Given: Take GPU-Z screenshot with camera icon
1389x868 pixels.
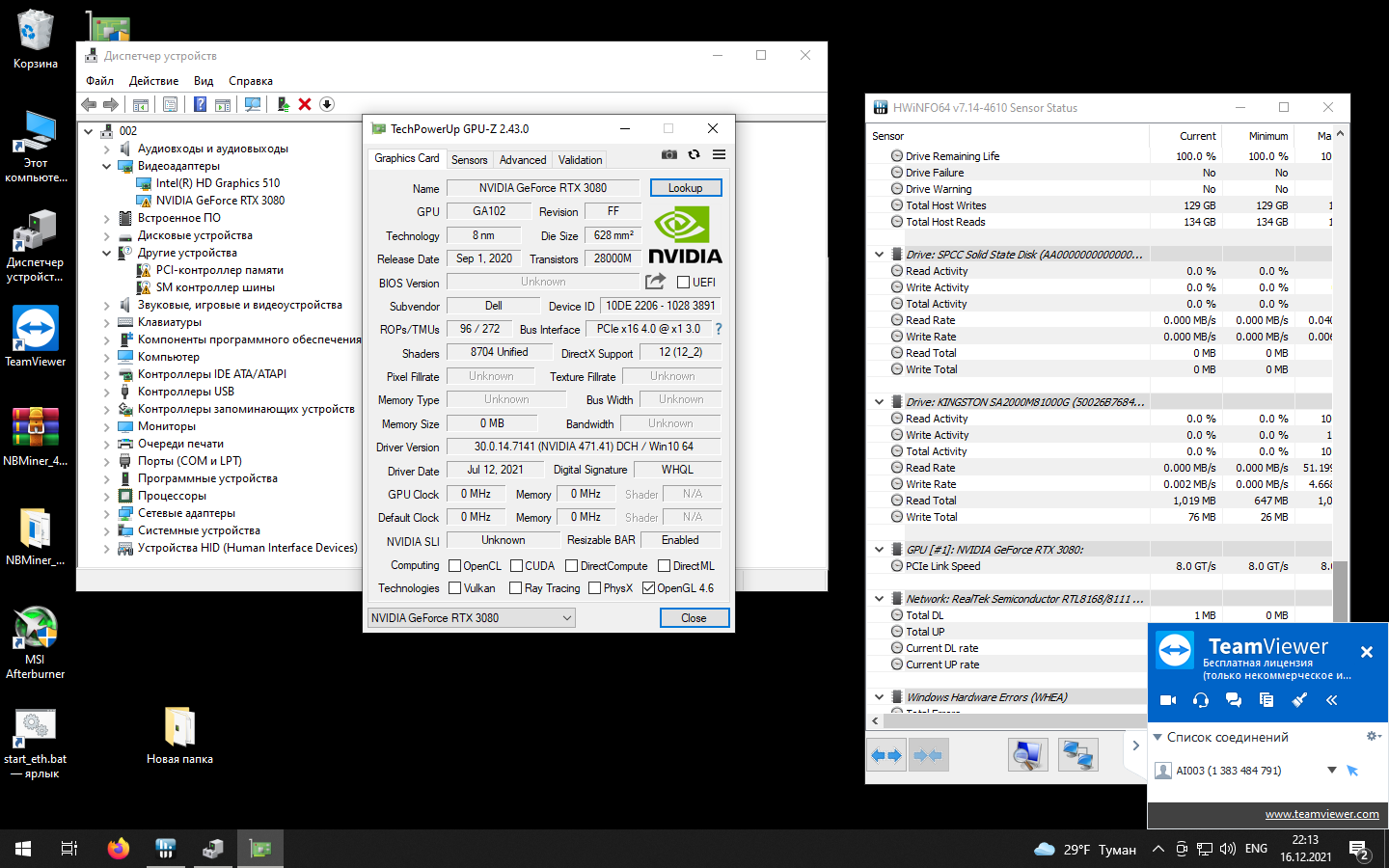Looking at the screenshot, I should point(669,154).
